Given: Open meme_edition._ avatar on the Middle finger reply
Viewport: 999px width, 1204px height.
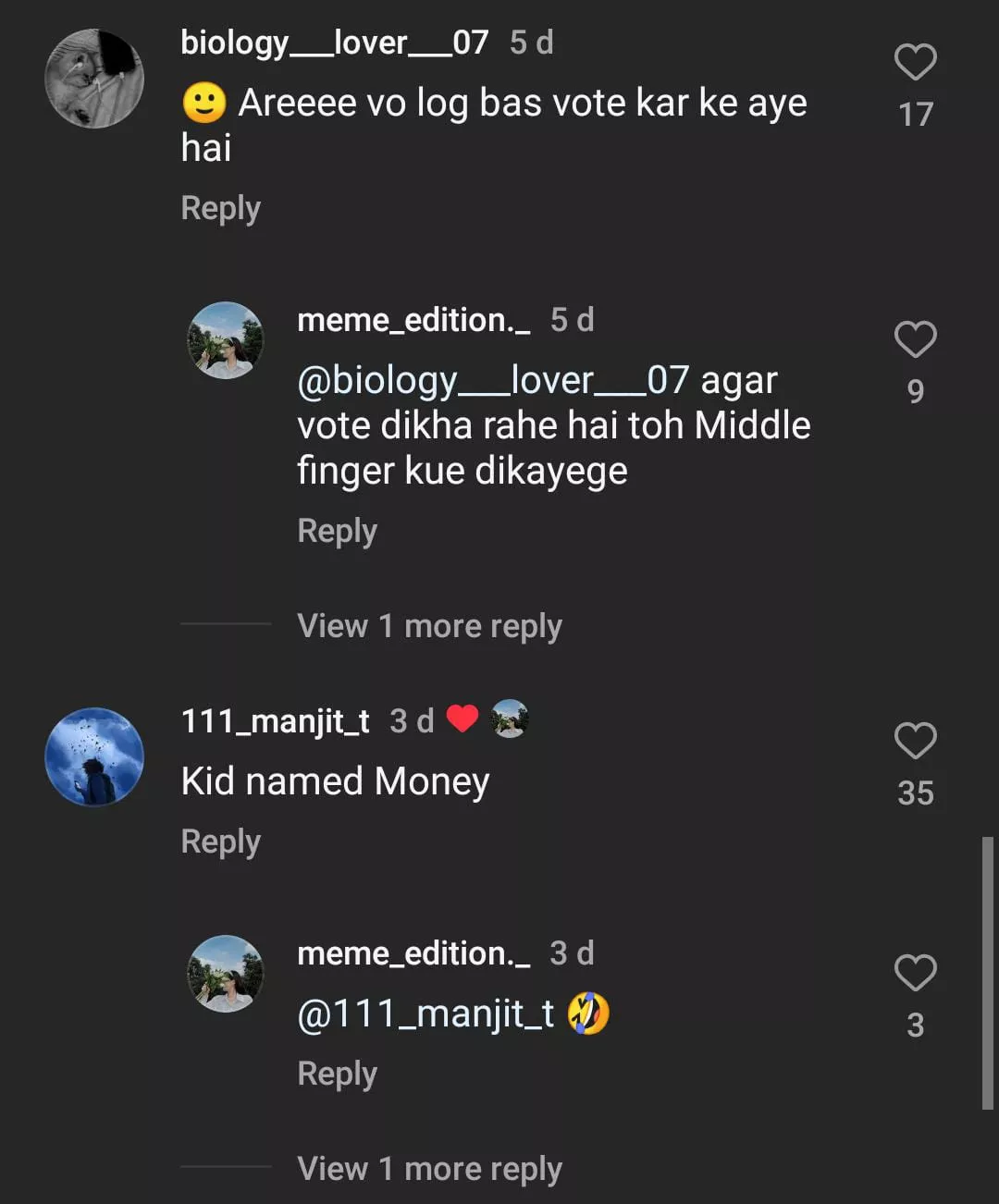Looking at the screenshot, I should tap(226, 340).
